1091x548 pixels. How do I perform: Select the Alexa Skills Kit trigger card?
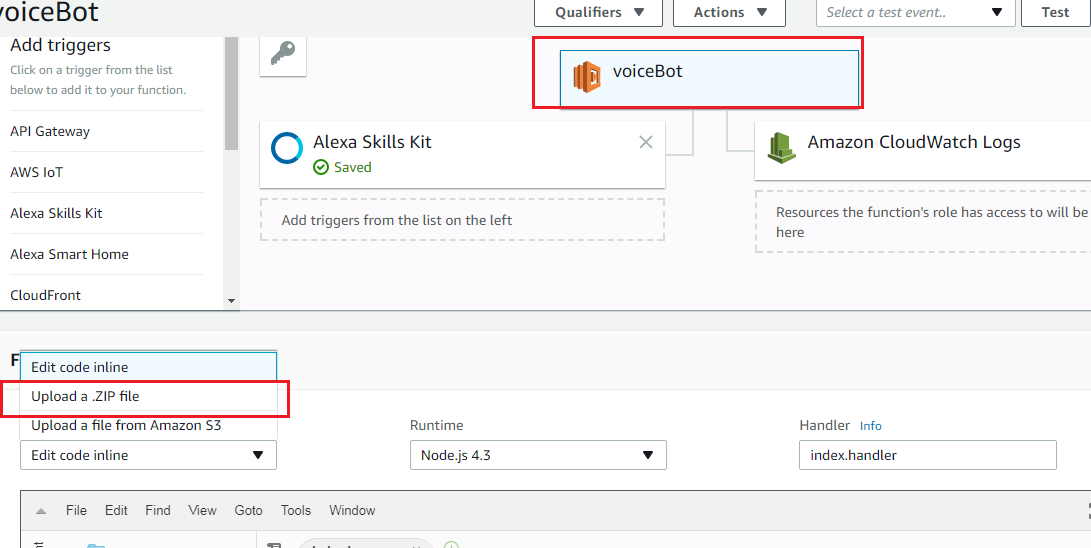tap(462, 154)
